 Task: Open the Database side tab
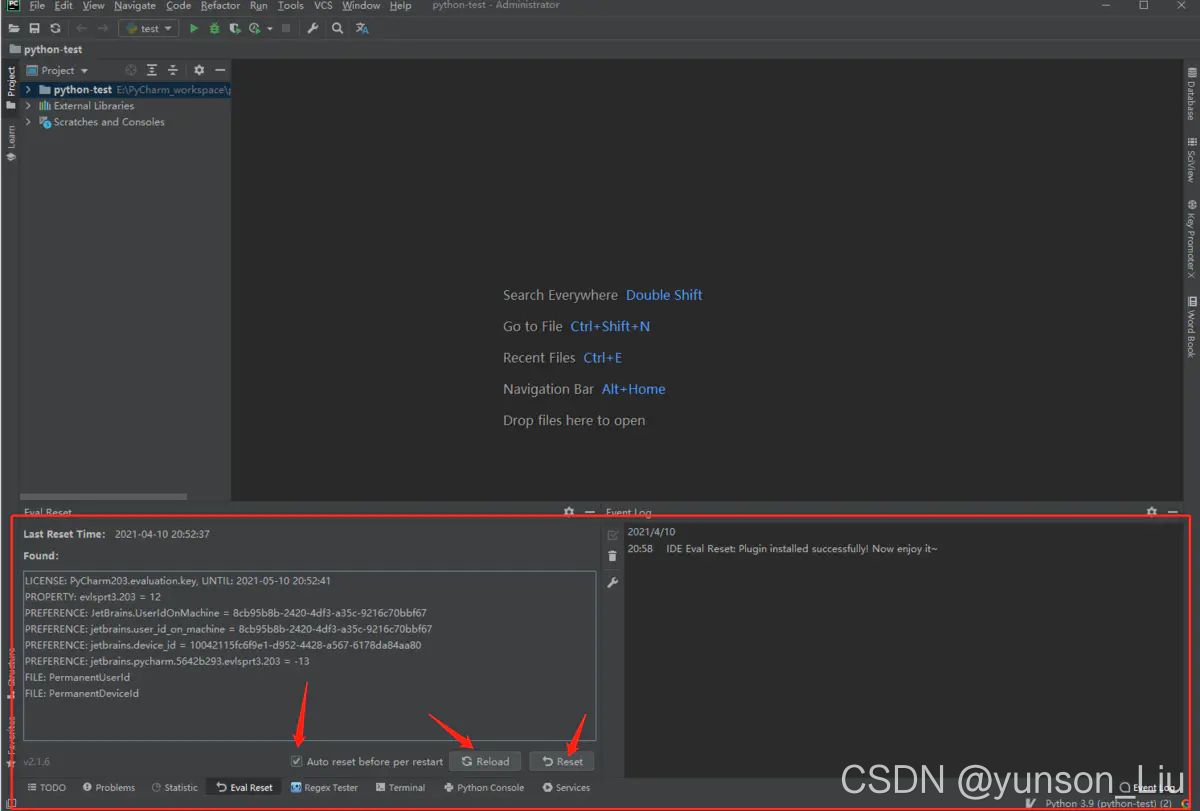point(1191,94)
